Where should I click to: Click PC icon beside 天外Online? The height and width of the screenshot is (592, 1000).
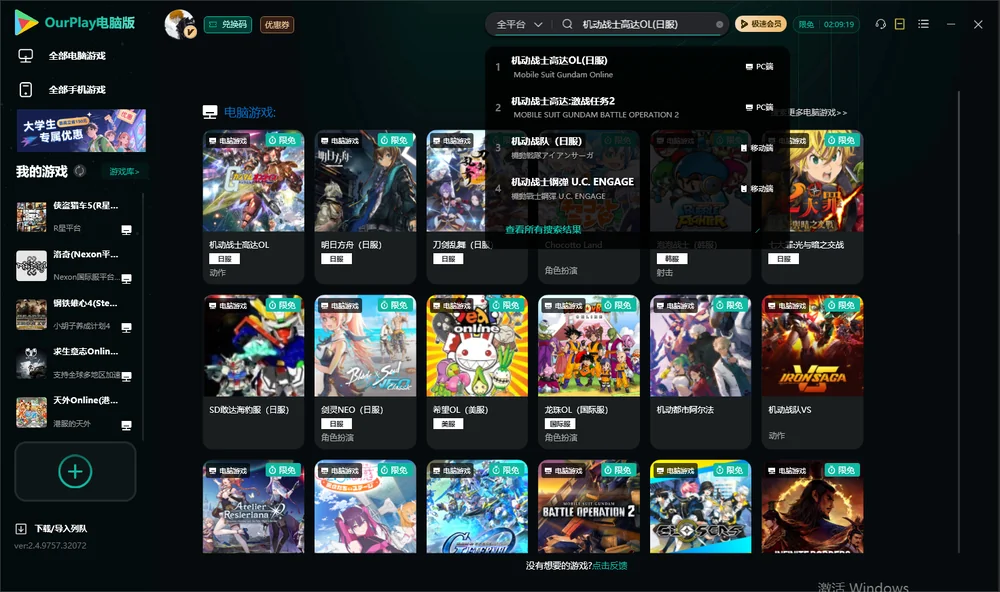click(x=126, y=426)
